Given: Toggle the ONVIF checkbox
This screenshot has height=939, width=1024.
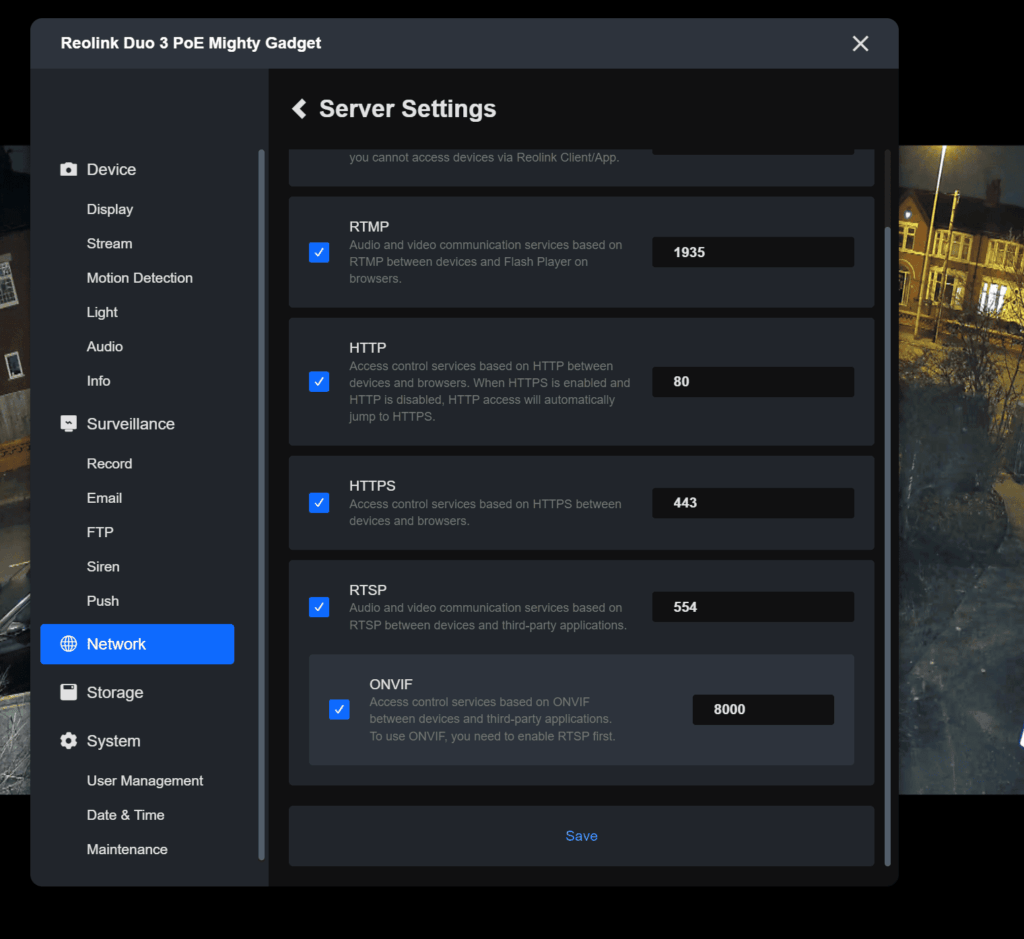Looking at the screenshot, I should pyautogui.click(x=339, y=710).
